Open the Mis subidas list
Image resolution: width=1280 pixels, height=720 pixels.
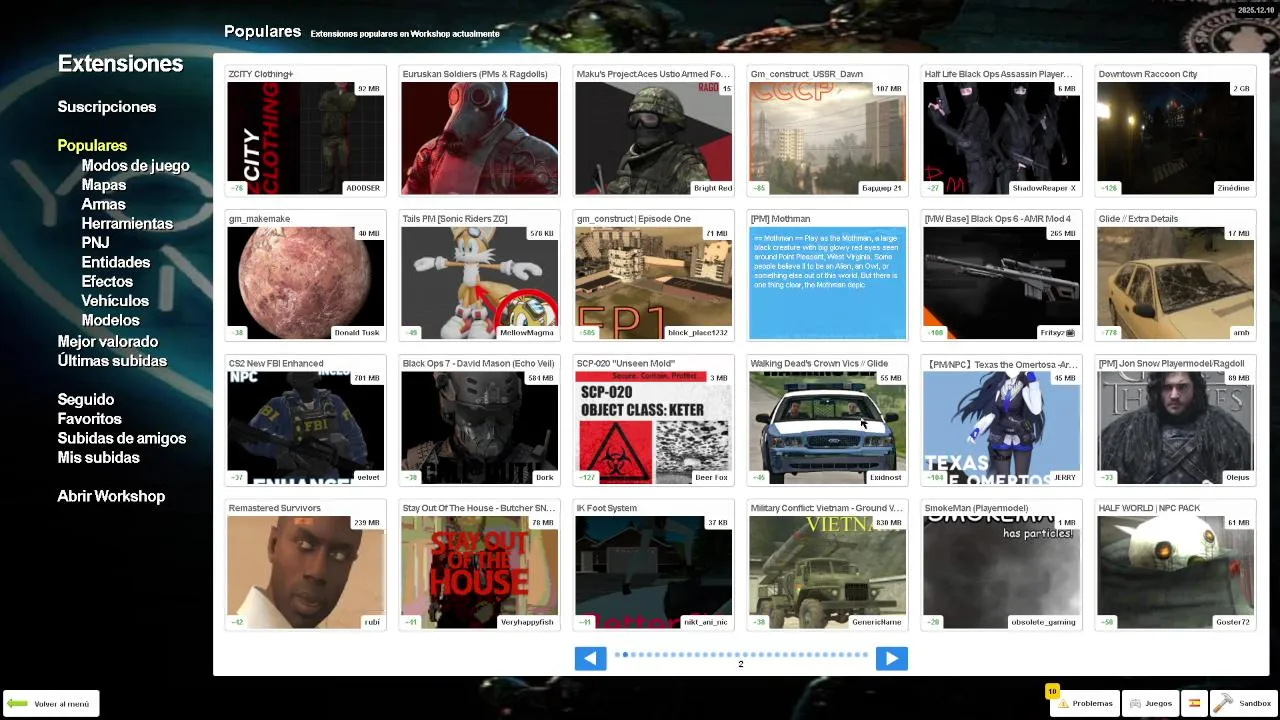point(98,458)
